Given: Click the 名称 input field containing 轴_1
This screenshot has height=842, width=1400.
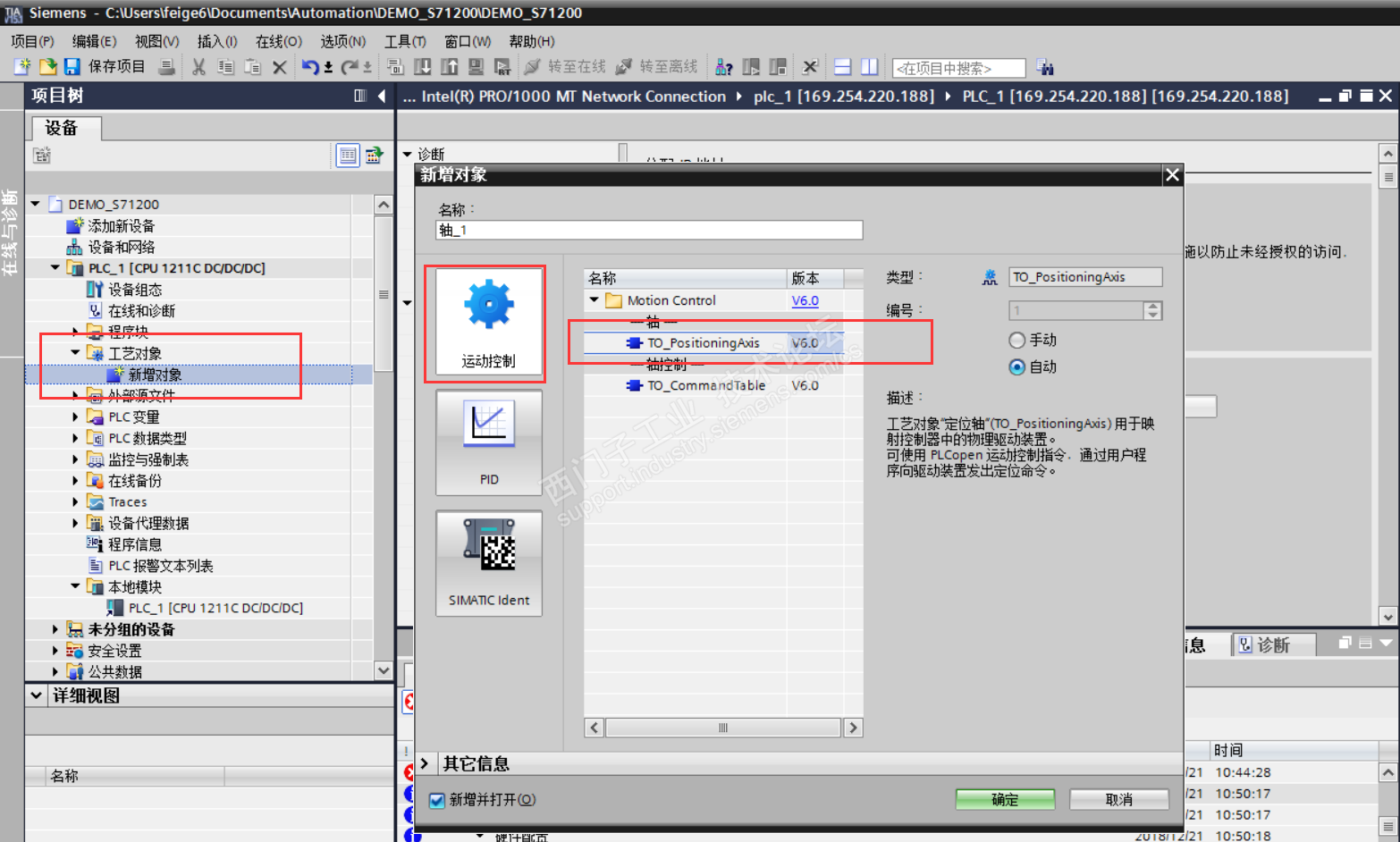Looking at the screenshot, I should [650, 230].
